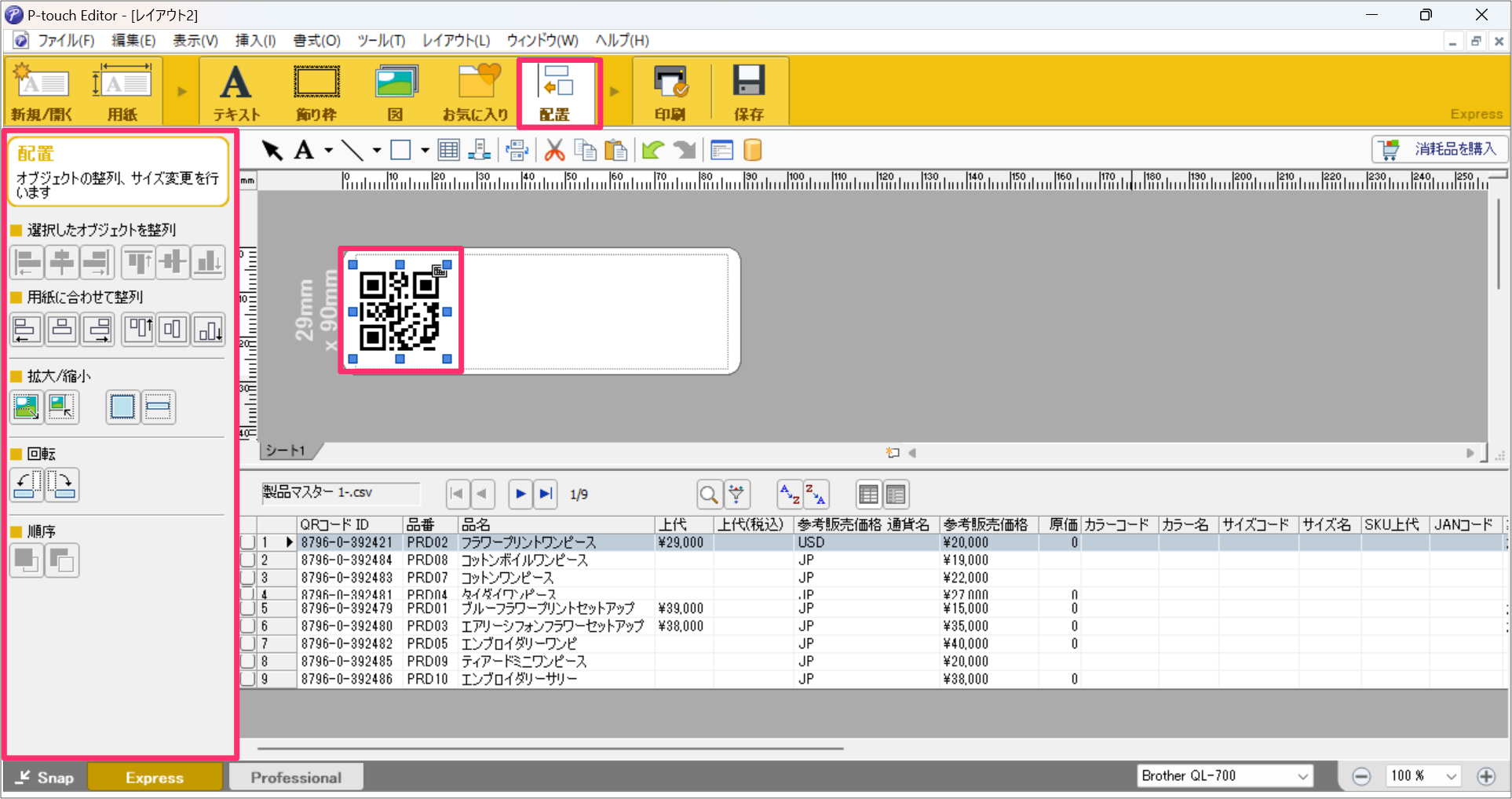Zoom out with the minus button

pos(1362,777)
